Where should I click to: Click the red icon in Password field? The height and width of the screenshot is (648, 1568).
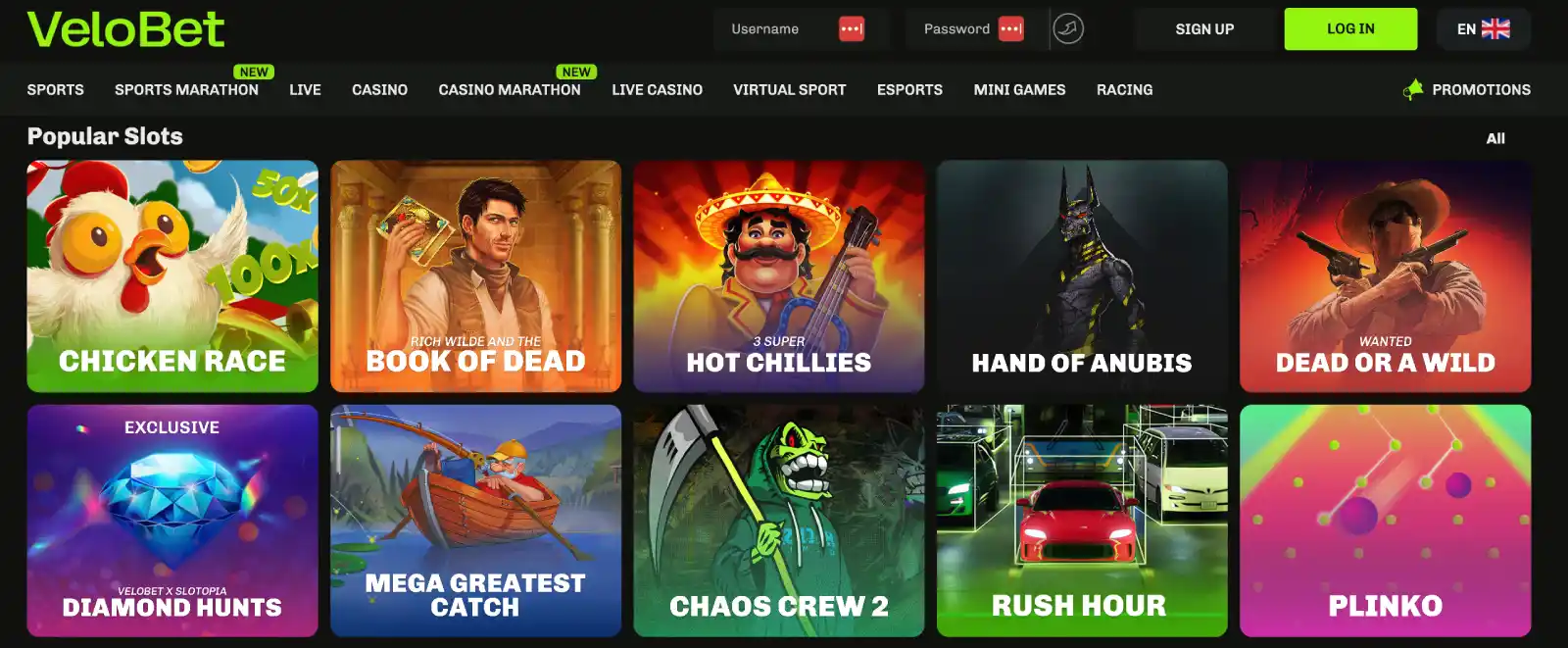pyautogui.click(x=1011, y=29)
